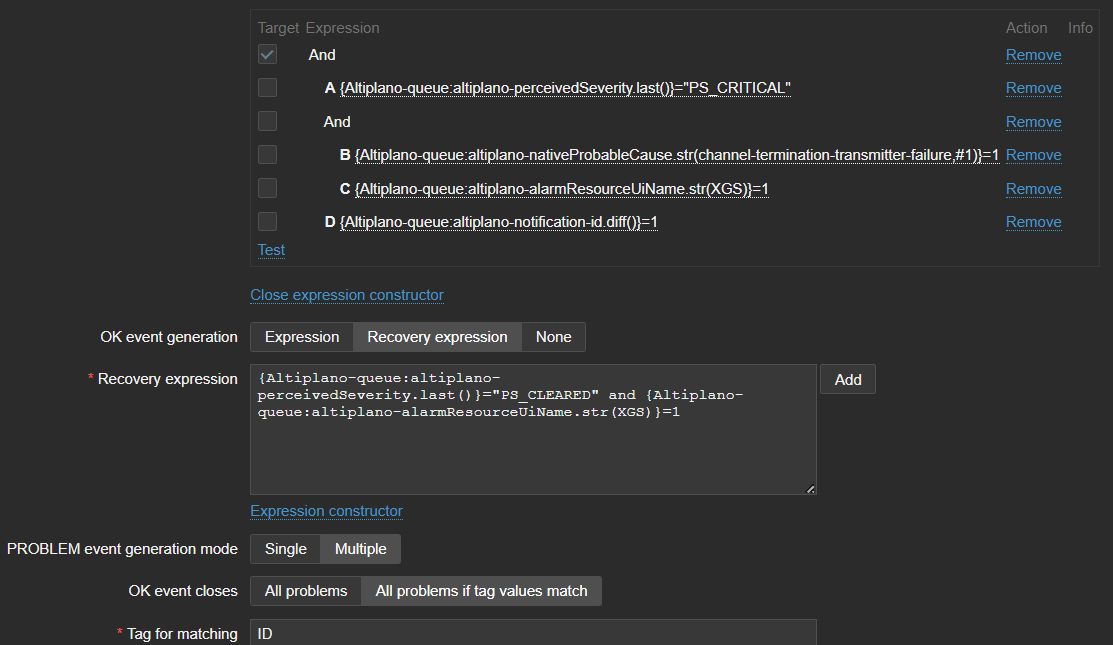Remove expression D notification-id diff row
This screenshot has height=645, width=1113.
1033,222
